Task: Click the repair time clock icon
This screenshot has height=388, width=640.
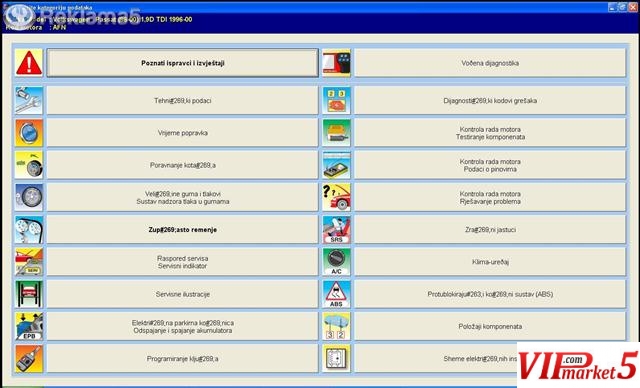Action: 29,133
